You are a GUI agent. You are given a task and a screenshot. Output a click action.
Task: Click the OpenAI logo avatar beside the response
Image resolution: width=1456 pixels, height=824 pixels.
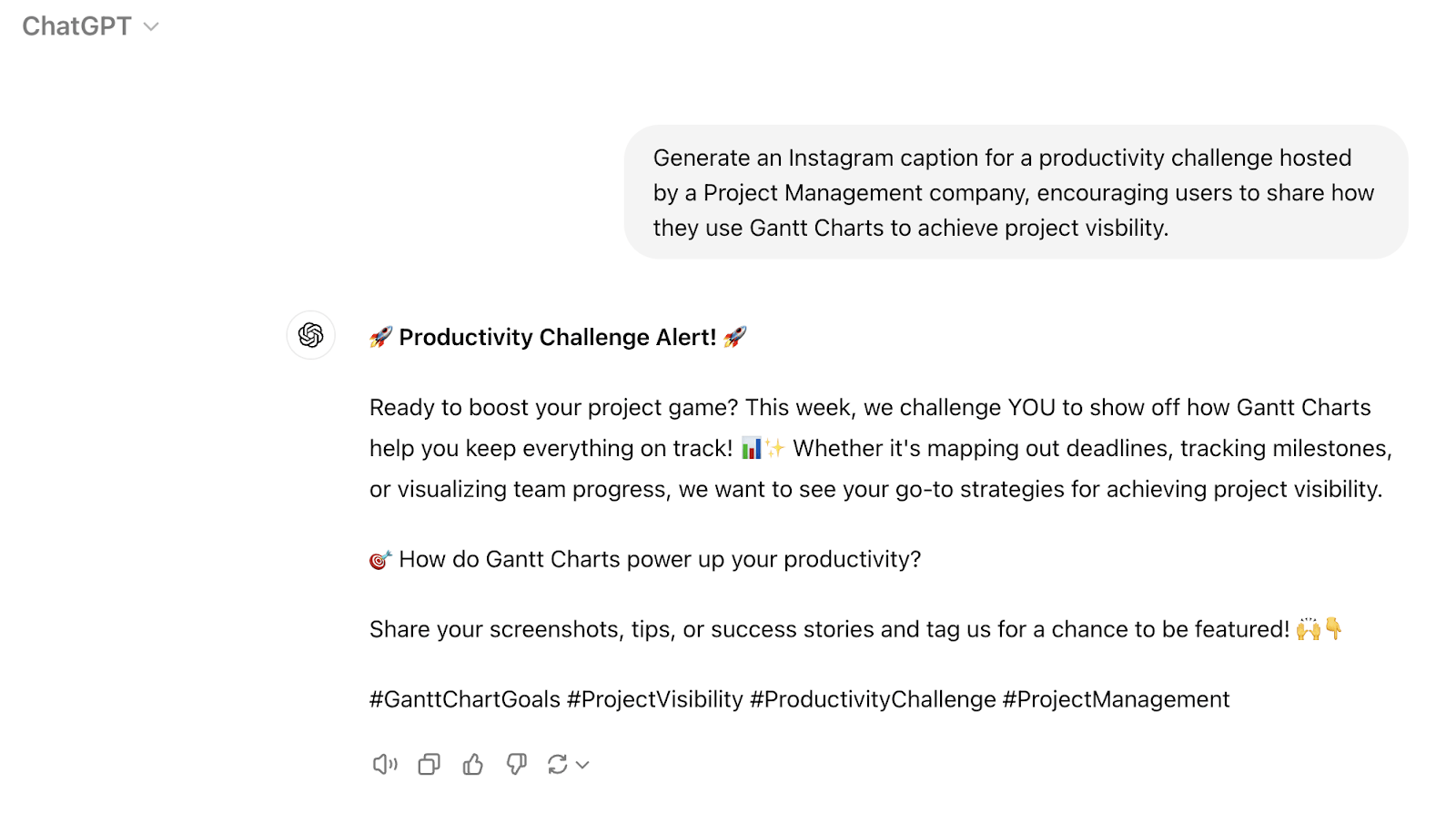click(310, 336)
